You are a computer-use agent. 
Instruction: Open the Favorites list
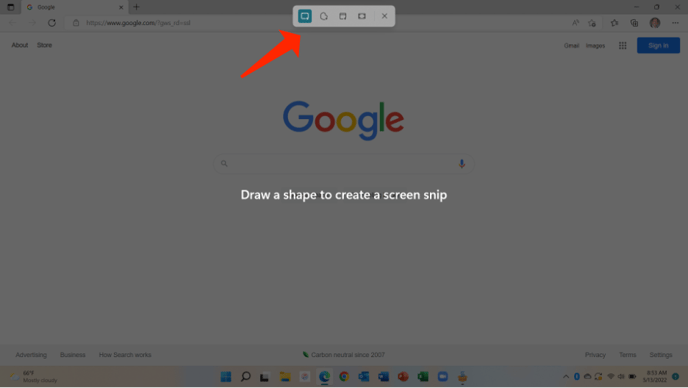(x=614, y=23)
